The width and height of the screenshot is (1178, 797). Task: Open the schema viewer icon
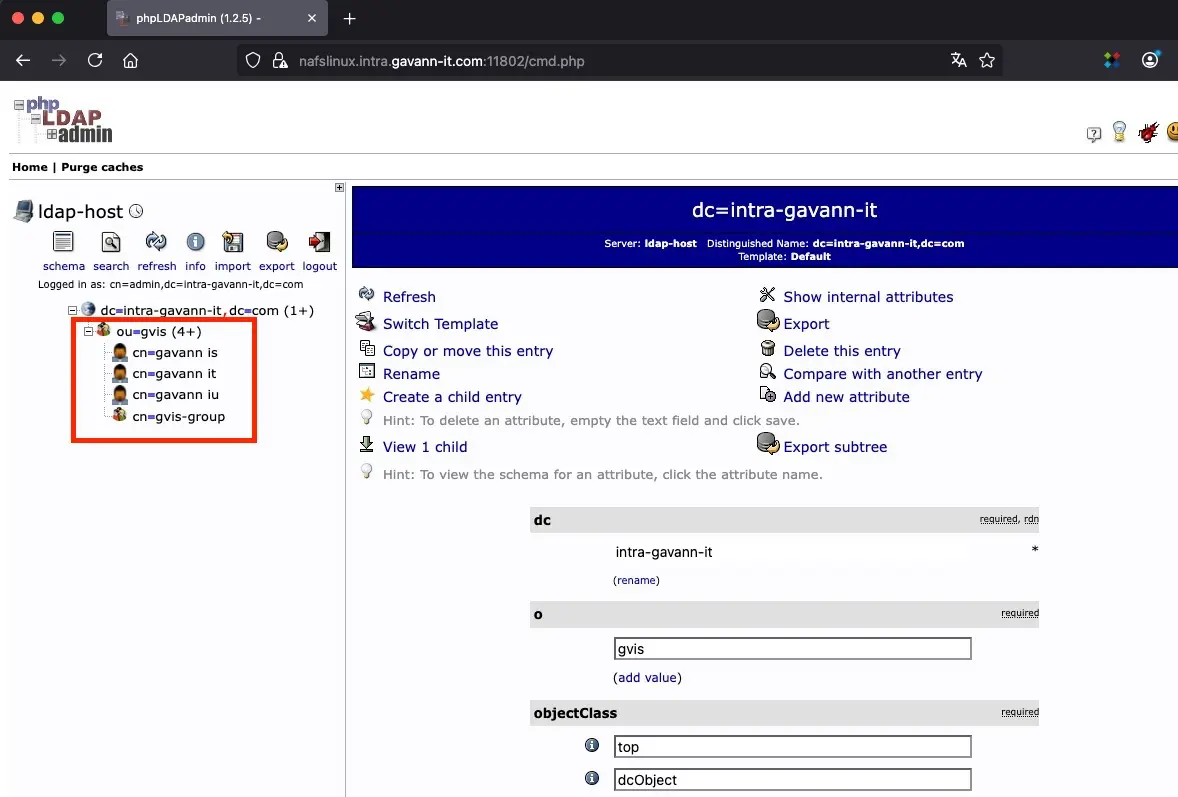[63, 243]
